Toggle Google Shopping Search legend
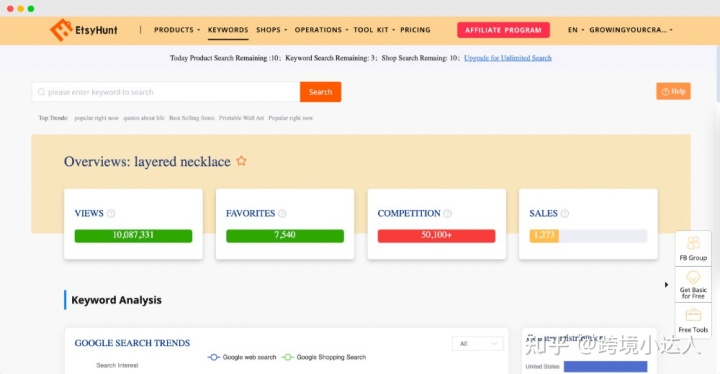The image size is (720, 374). click(x=324, y=357)
